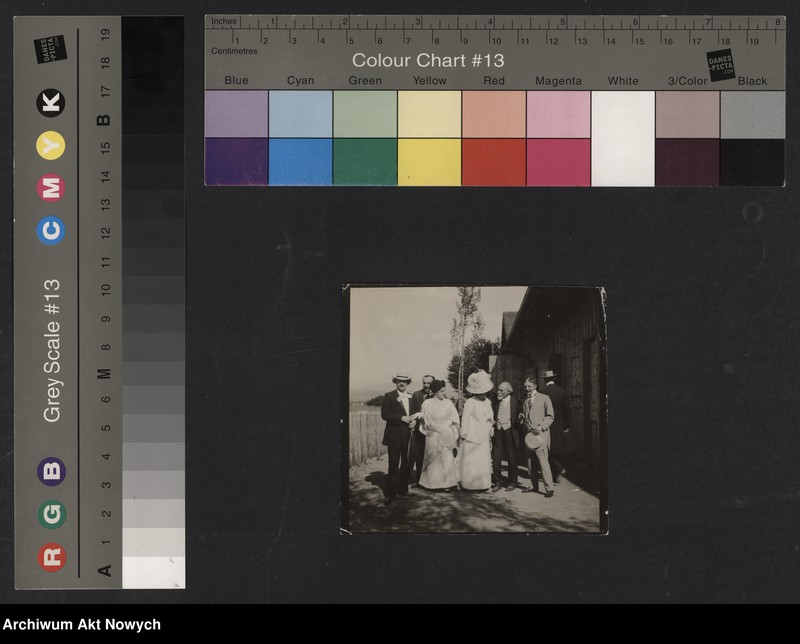Select the light lavender swatch under Blue
Viewport: 800px width, 644px height.
(x=236, y=114)
